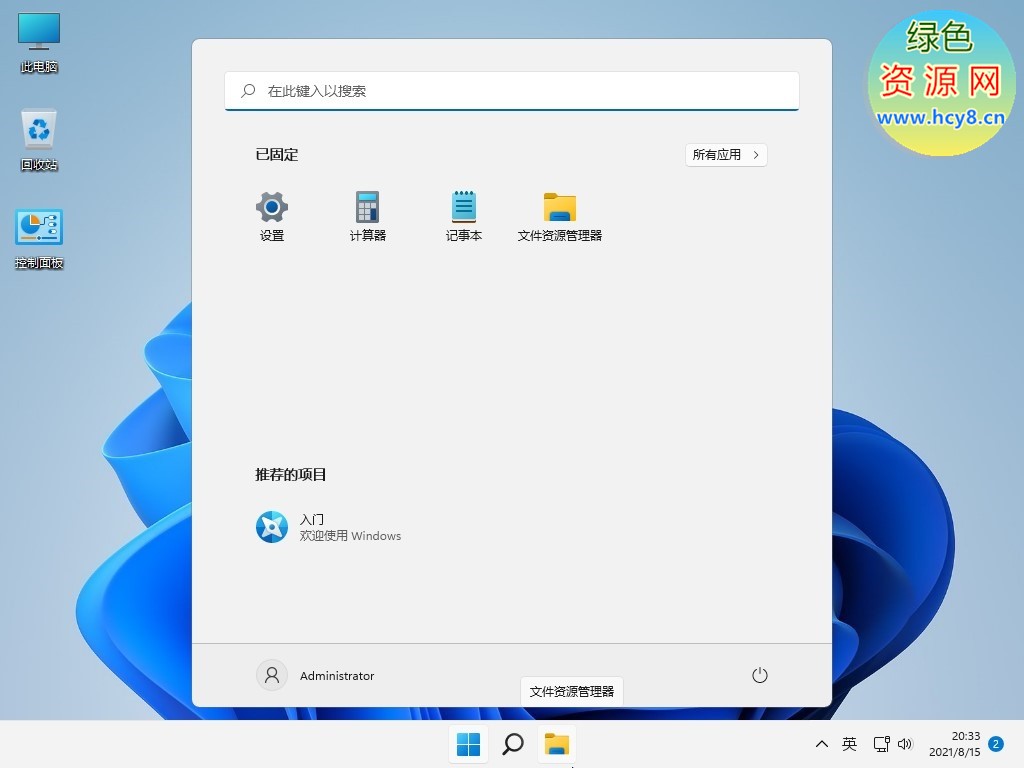Open the notification badge showing 2

click(x=996, y=744)
